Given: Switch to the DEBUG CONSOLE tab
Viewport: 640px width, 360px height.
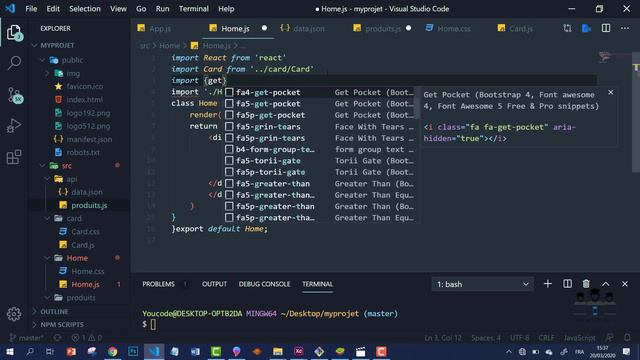Looking at the screenshot, I should tap(264, 284).
